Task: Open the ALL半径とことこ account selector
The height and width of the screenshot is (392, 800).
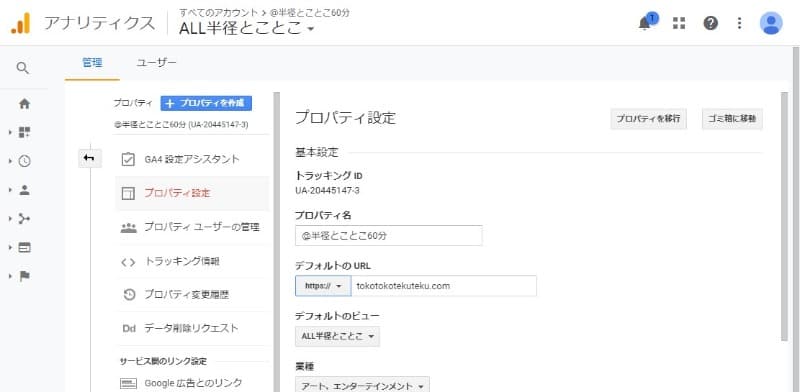Action: pyautogui.click(x=246, y=29)
